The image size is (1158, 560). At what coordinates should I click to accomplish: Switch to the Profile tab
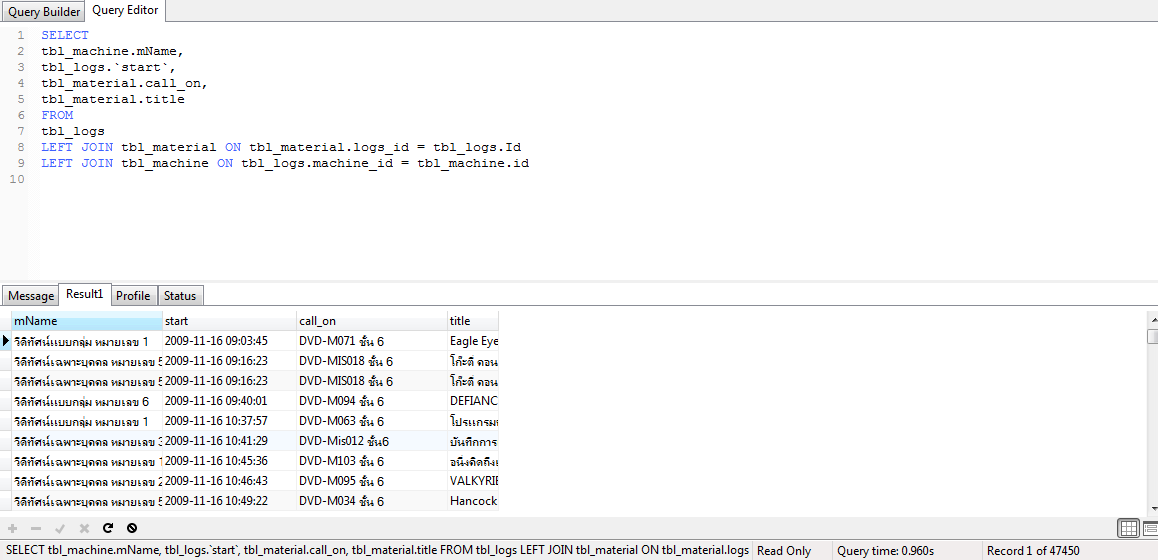coord(133,296)
